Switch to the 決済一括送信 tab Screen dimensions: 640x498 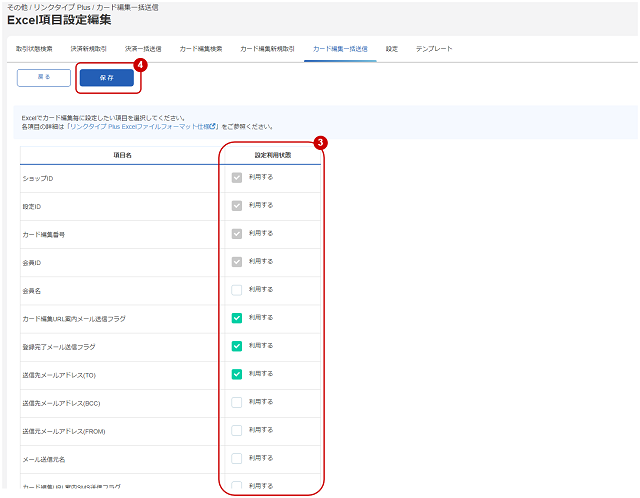[143, 49]
